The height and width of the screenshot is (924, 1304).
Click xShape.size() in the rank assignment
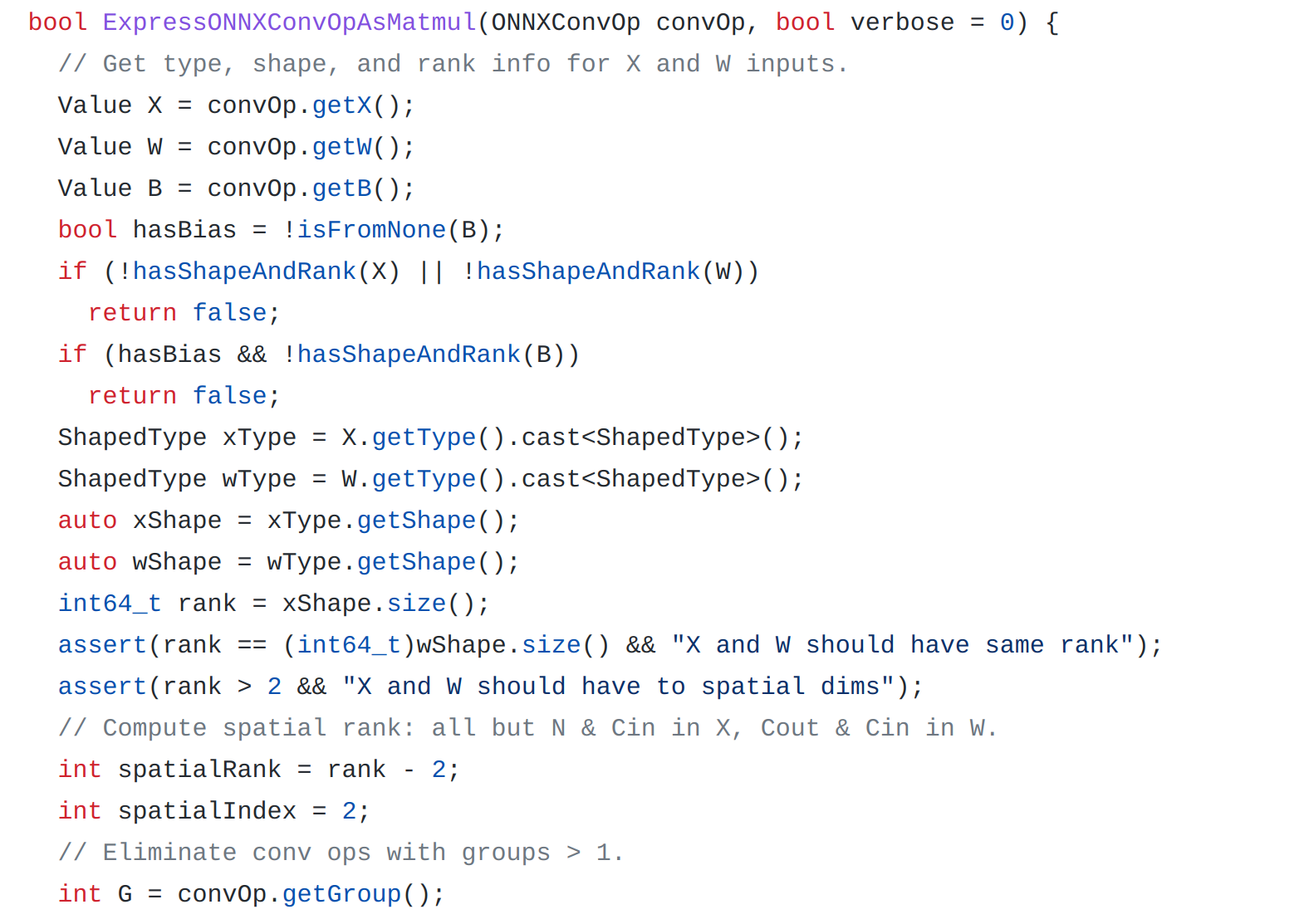point(379,604)
